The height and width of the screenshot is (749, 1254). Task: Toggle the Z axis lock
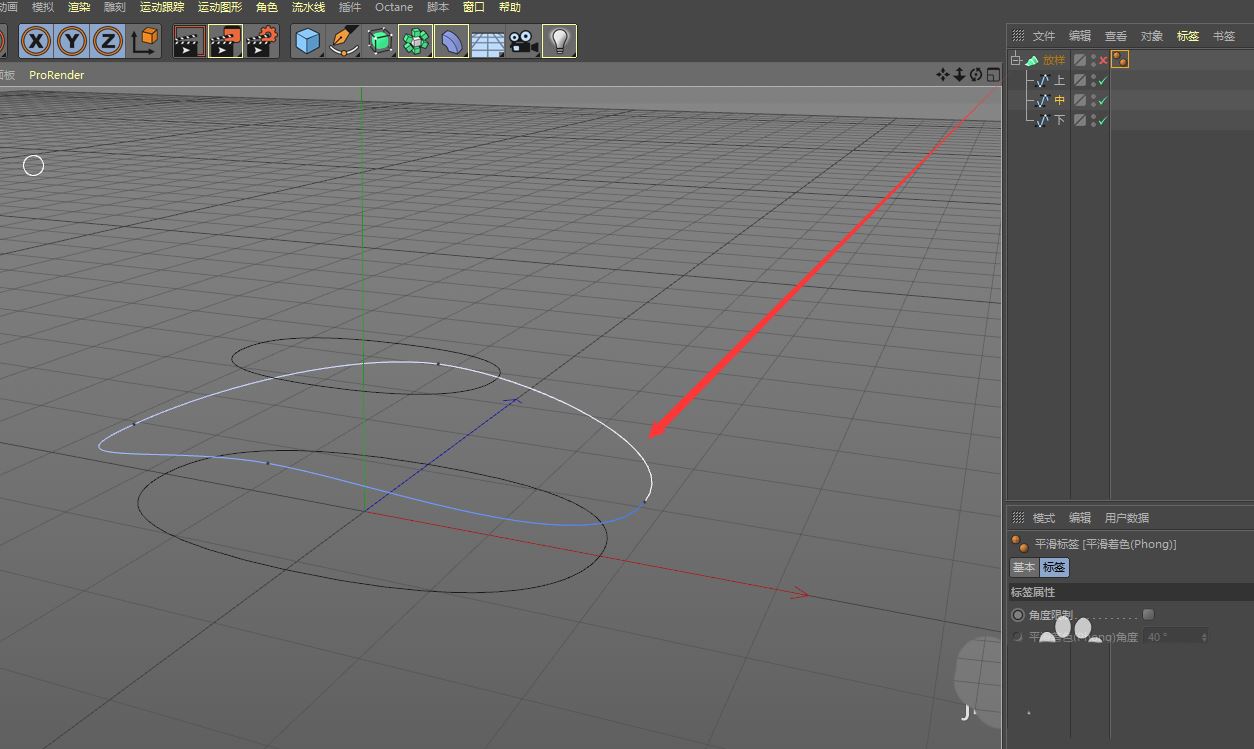point(108,41)
